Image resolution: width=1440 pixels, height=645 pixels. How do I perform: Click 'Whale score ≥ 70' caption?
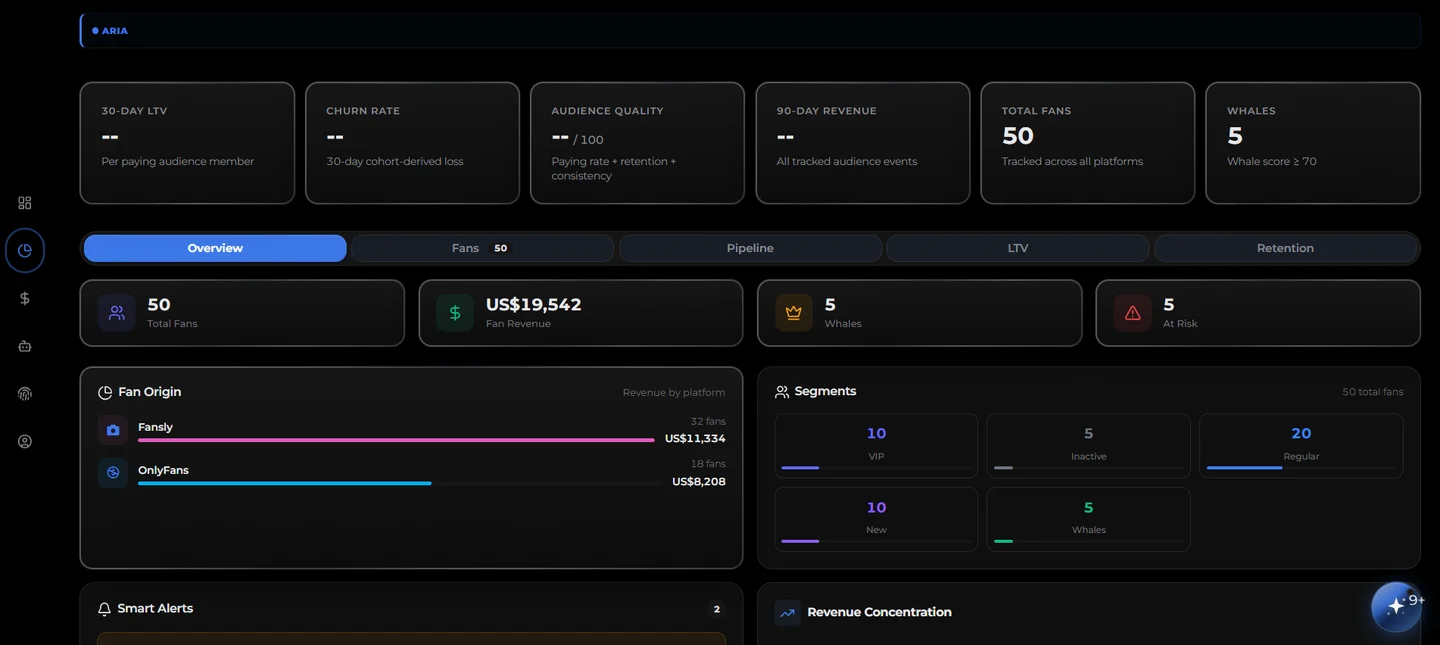pyautogui.click(x=1272, y=161)
